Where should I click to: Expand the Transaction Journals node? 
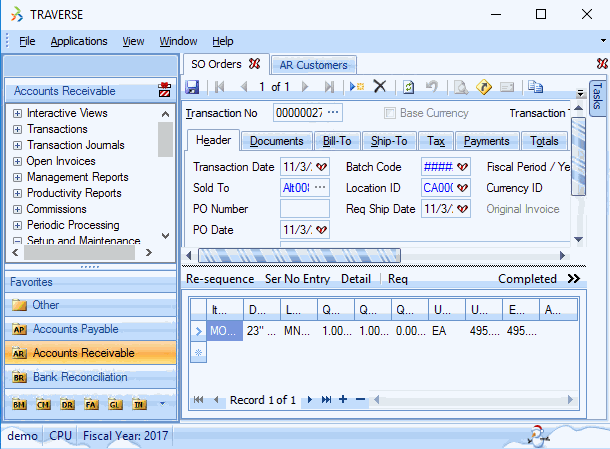[x=17, y=145]
